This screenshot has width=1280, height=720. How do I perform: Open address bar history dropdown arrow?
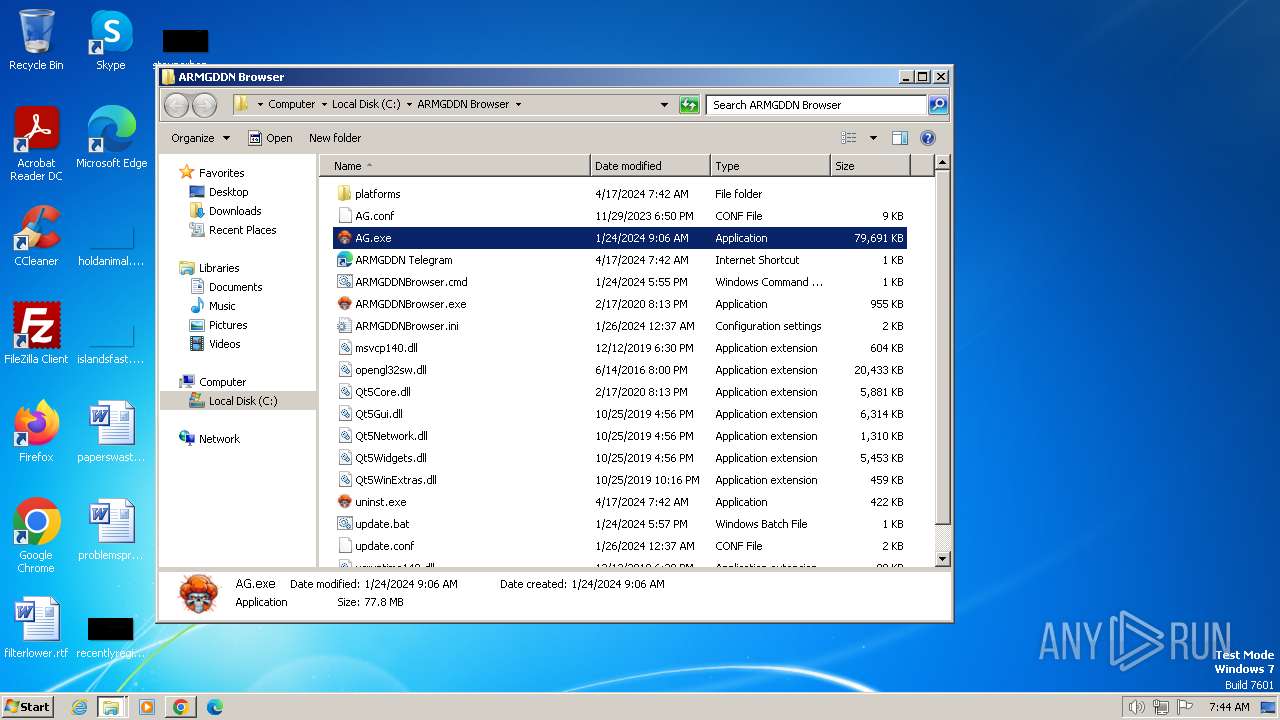(664, 104)
